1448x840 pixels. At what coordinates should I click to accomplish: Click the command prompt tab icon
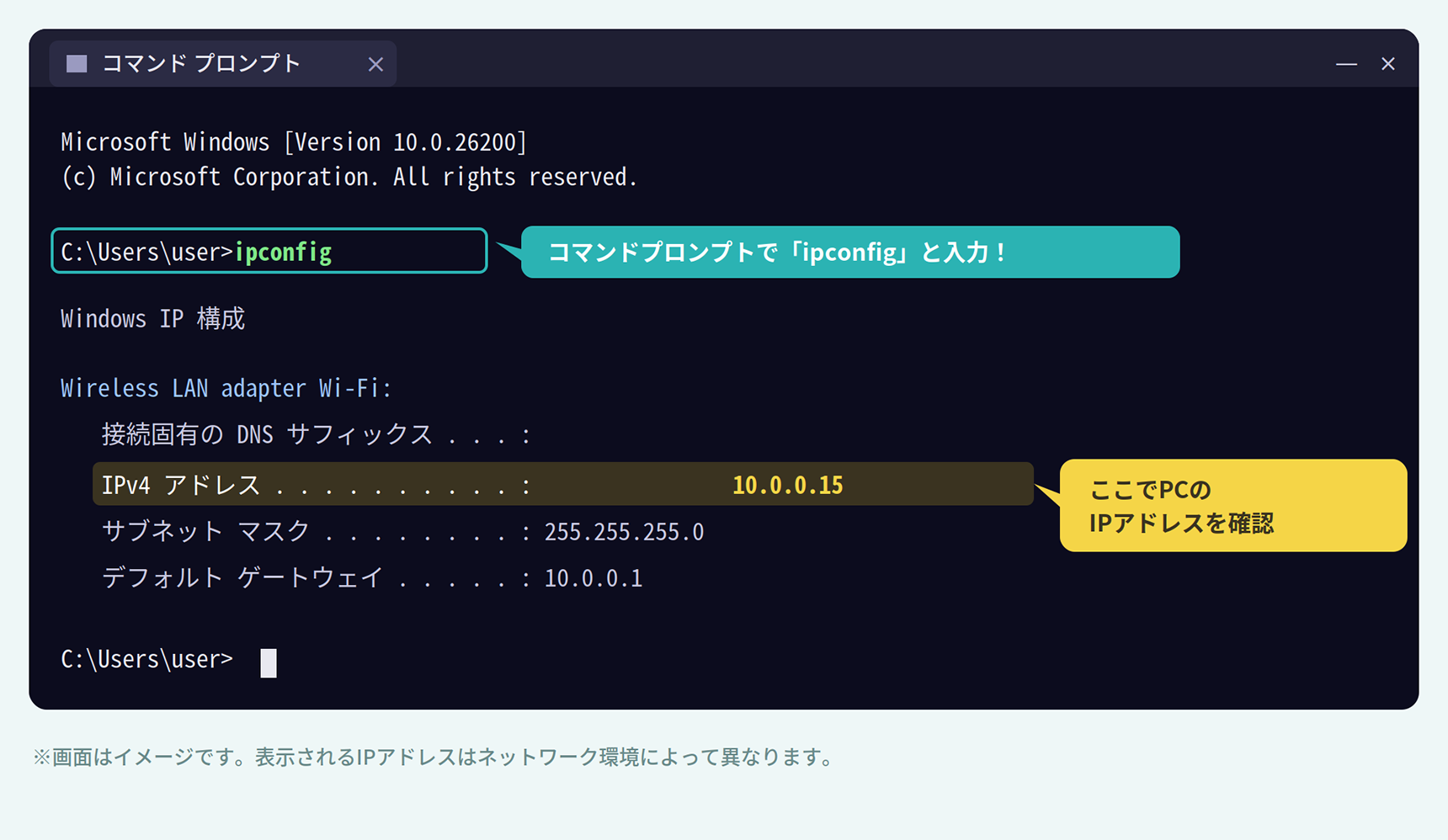tap(77, 64)
